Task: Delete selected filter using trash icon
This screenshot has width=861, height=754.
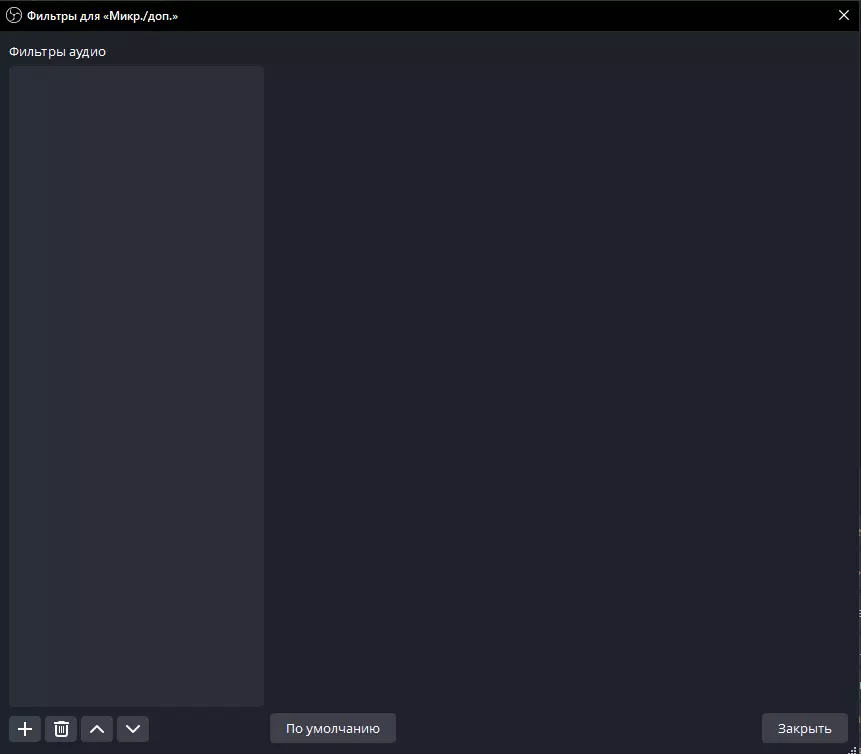Action: click(61, 729)
